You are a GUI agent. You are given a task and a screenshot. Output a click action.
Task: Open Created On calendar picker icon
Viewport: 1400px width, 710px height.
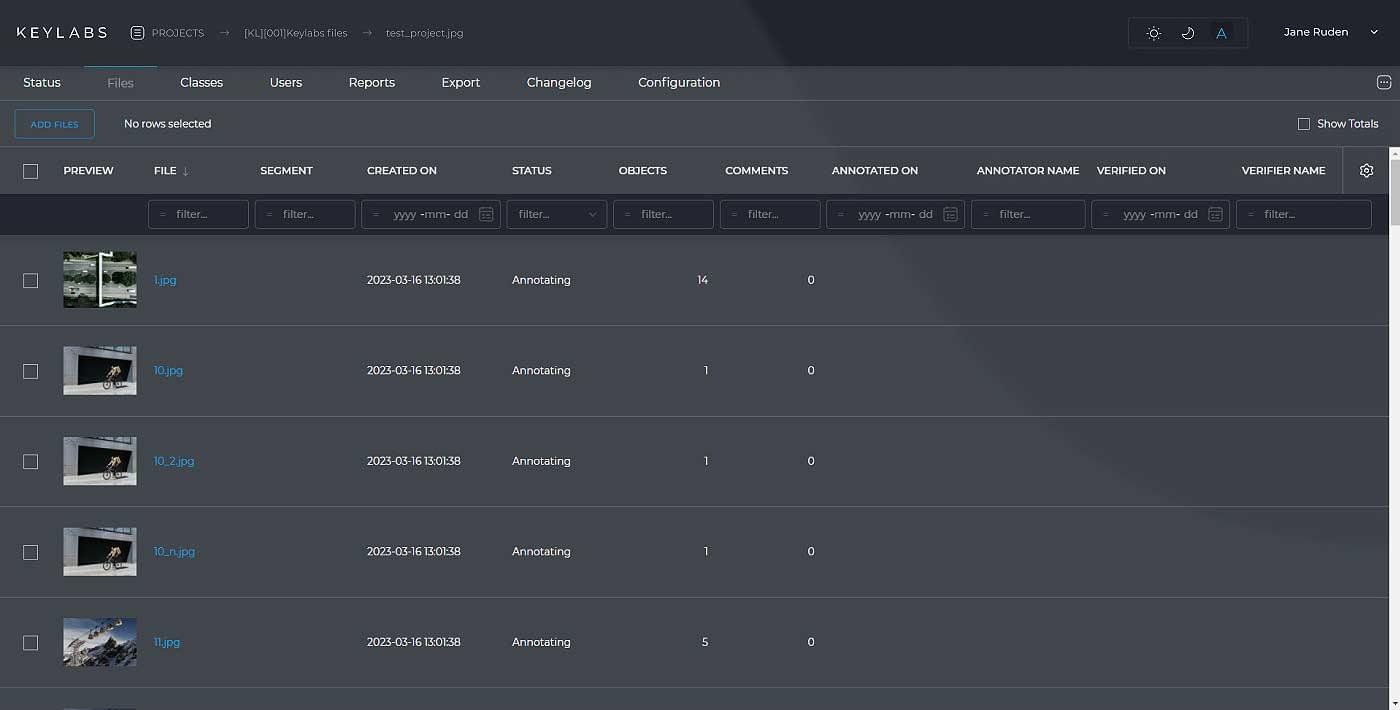(486, 214)
